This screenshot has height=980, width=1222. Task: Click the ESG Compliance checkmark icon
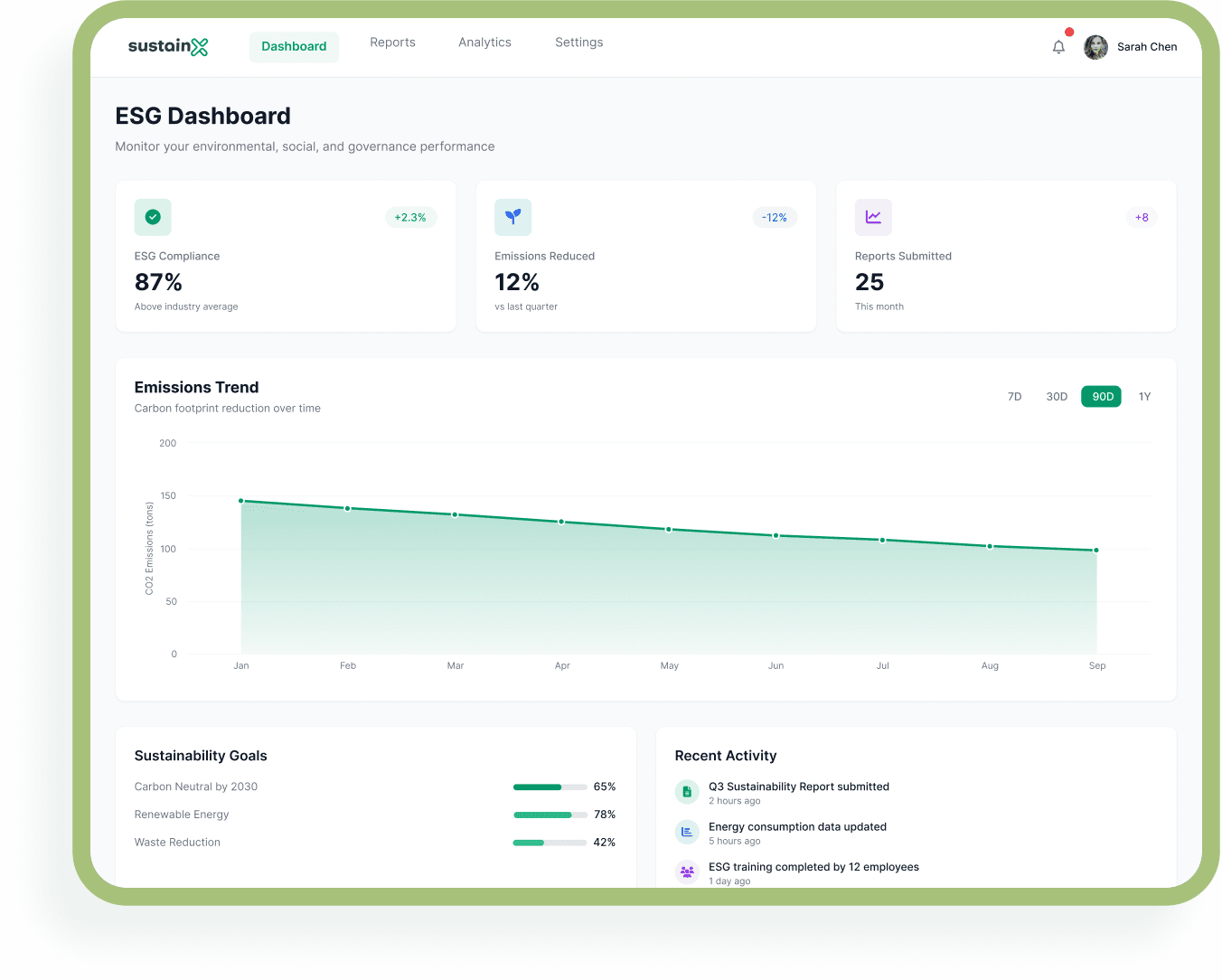coord(153,217)
